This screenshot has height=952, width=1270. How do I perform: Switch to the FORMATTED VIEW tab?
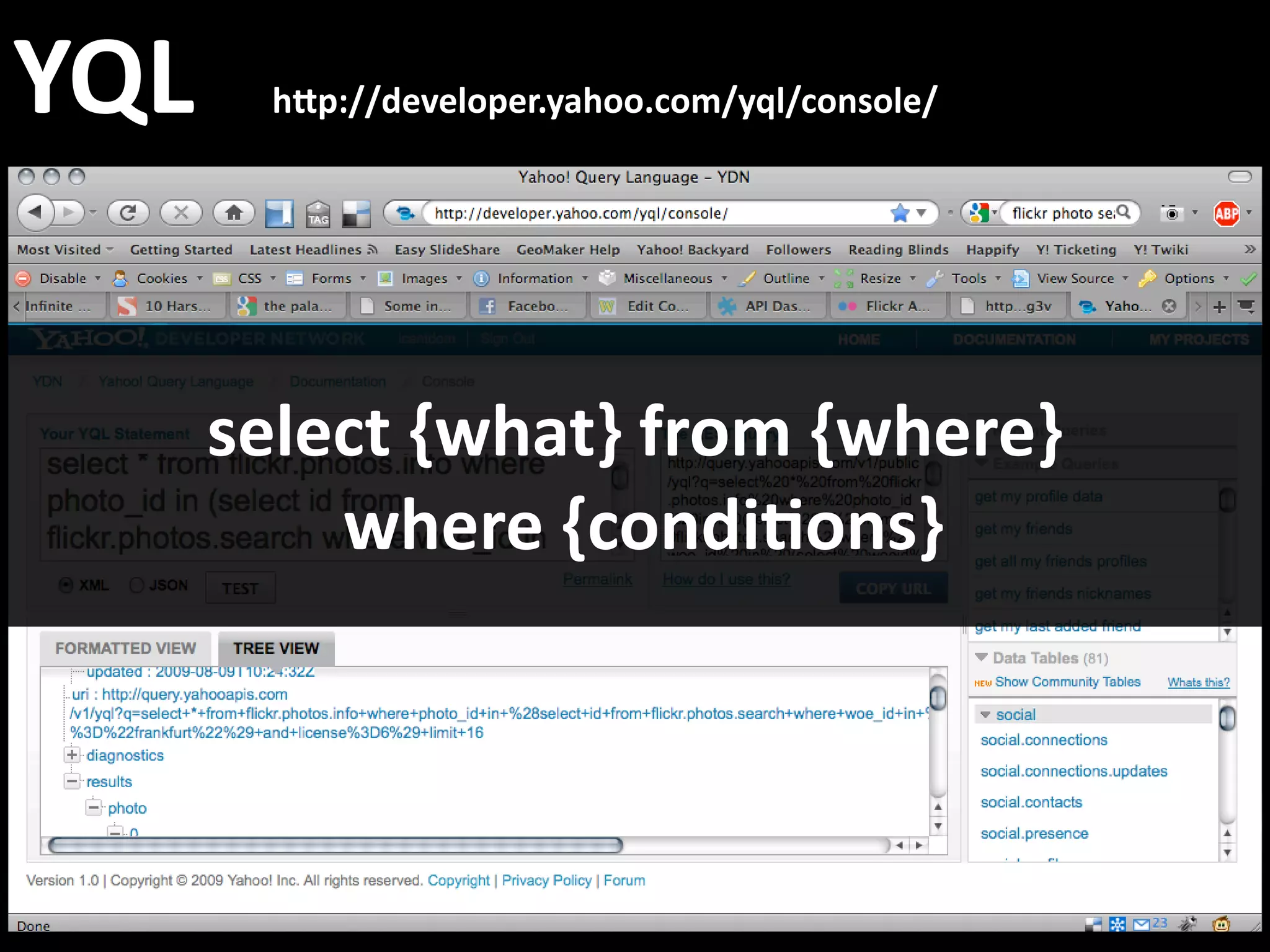click(x=125, y=648)
